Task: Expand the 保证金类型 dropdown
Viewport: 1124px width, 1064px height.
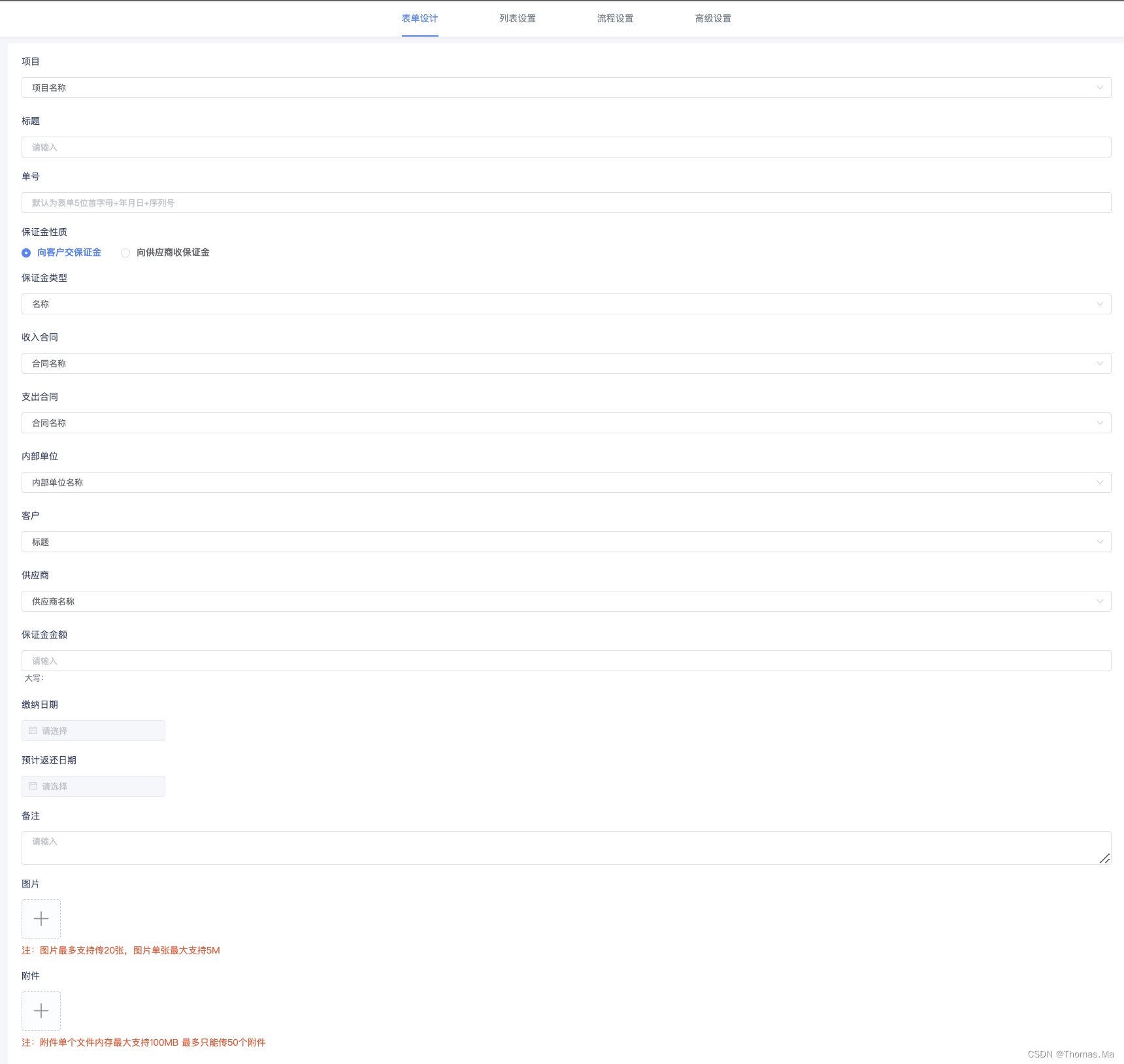Action: (566, 304)
